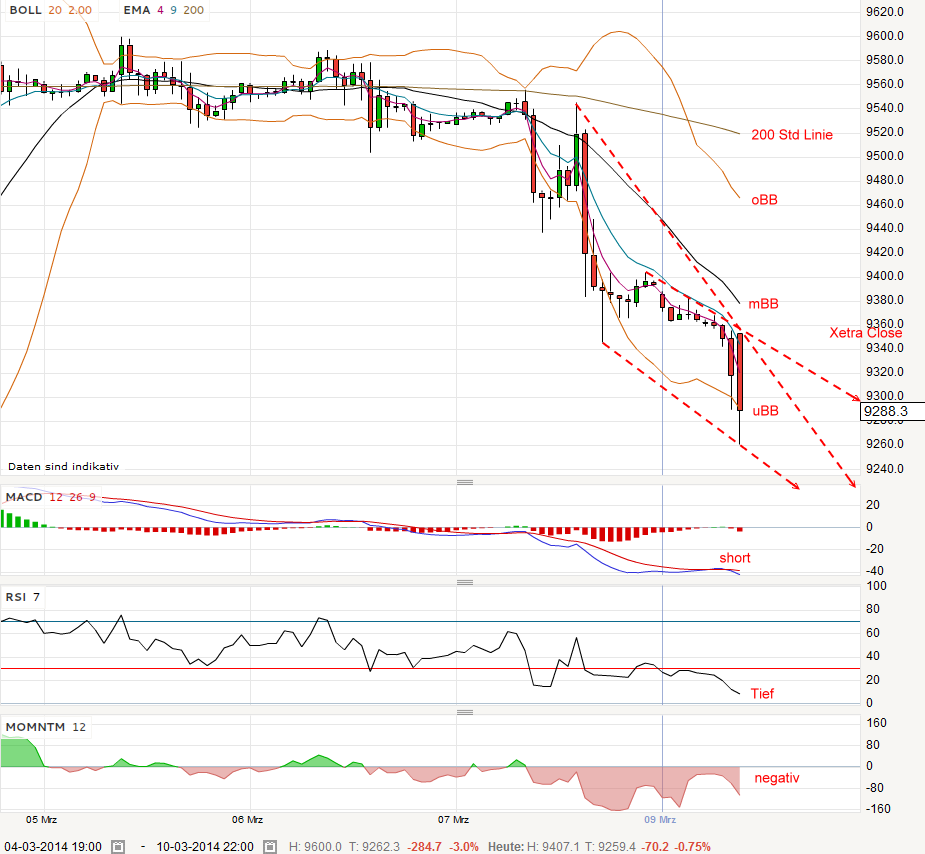Select the 'Xetra Close' annotation
This screenshot has width=925, height=854.
[x=865, y=333]
